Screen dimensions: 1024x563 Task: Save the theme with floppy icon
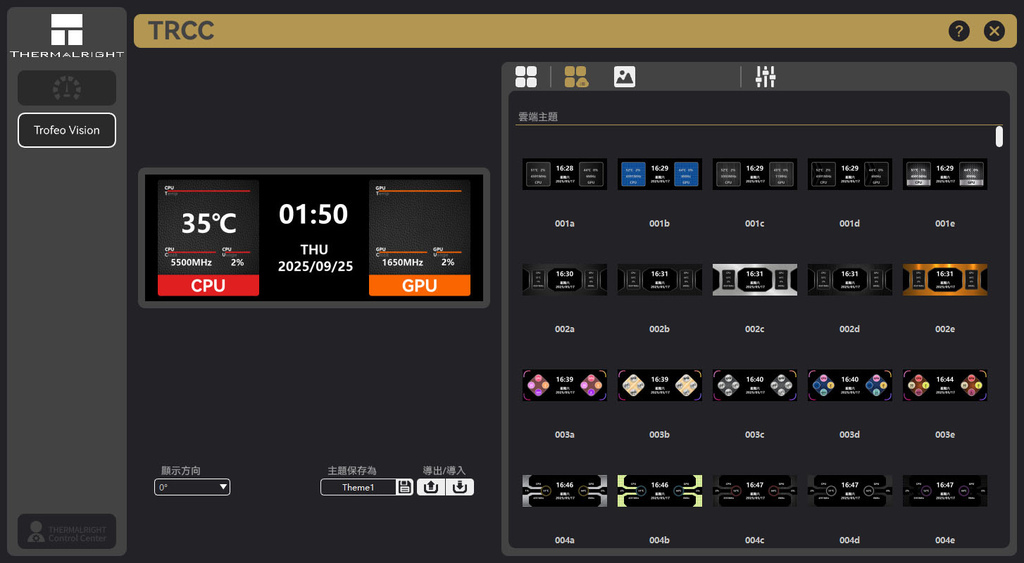(x=405, y=487)
